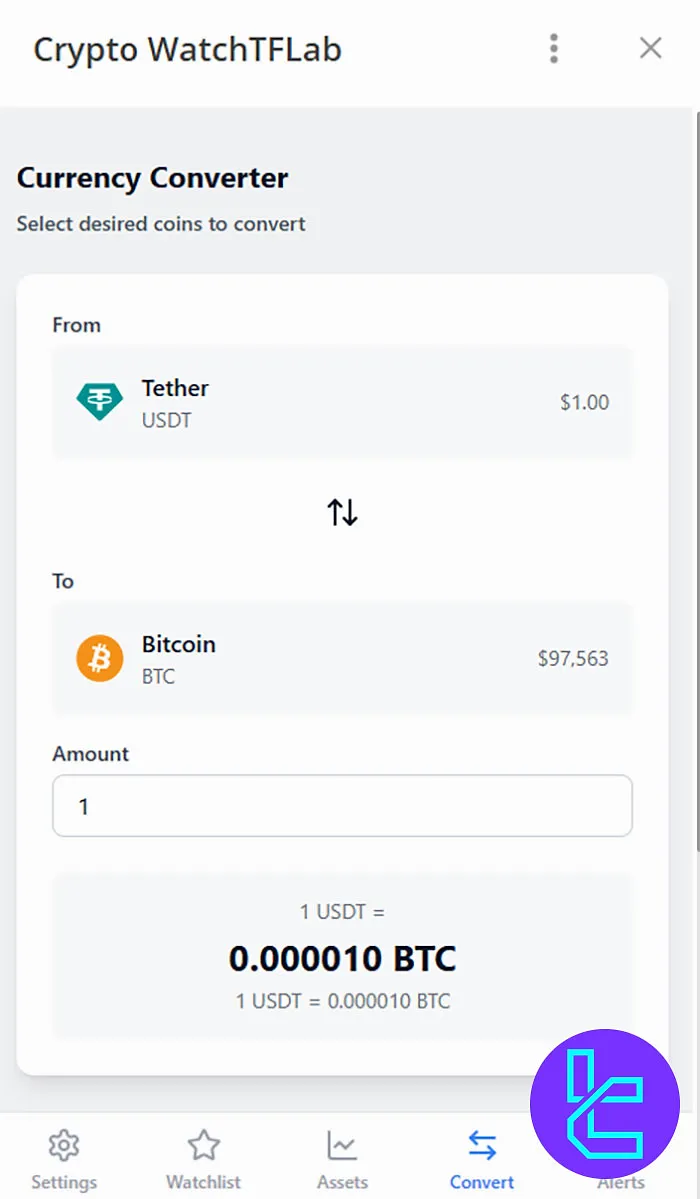Click the Bitcoin coin icon
This screenshot has height=1199, width=700.
click(99, 658)
